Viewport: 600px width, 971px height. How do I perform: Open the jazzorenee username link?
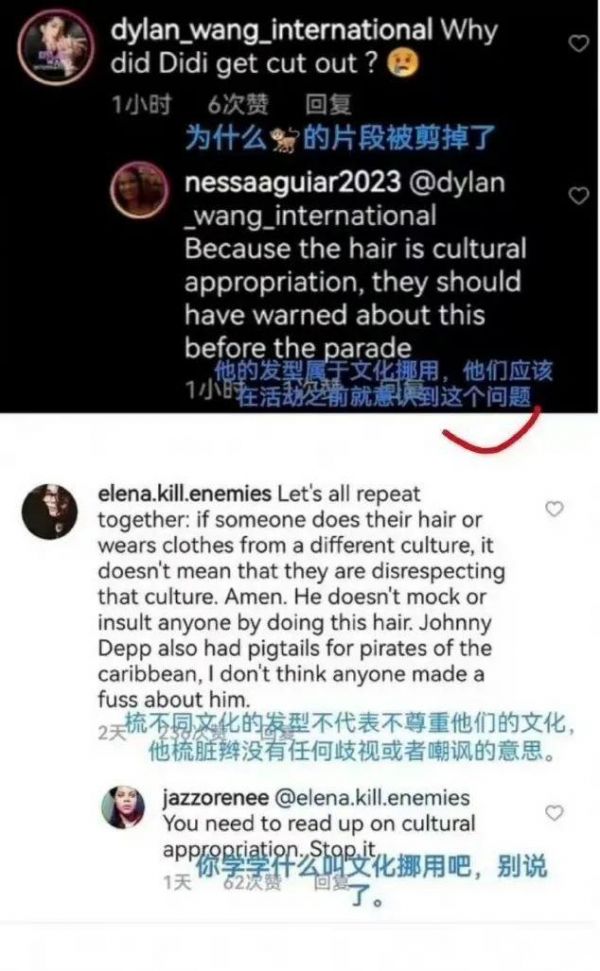[x=215, y=798]
